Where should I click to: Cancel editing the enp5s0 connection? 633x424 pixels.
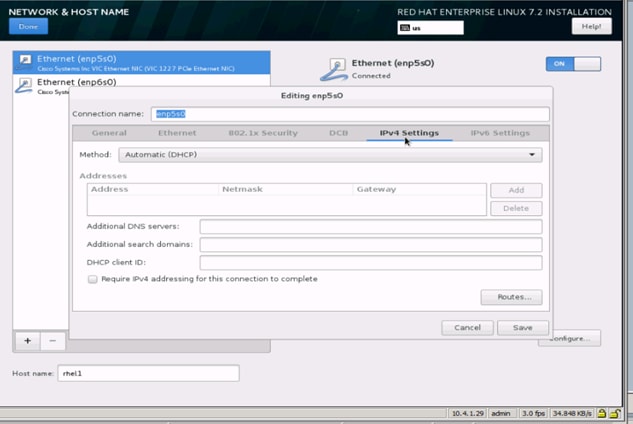pos(467,327)
